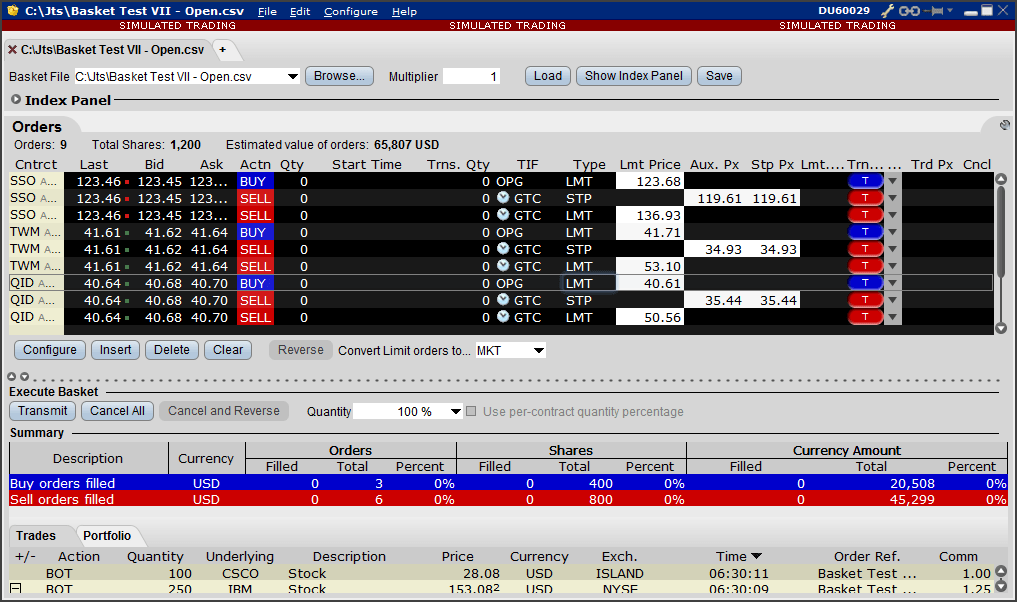Click the Show Index Panel button
Screen dimensions: 1017x602
coord(633,75)
